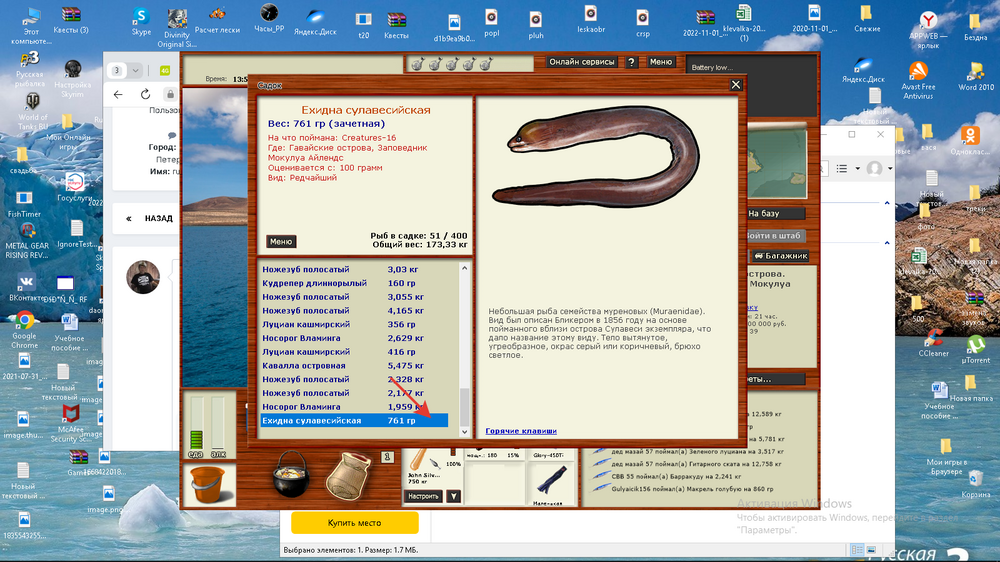This screenshot has height=562, width=1000.
Task: Click the details view icon in the Explorer status bar
Action: [x=857, y=550]
